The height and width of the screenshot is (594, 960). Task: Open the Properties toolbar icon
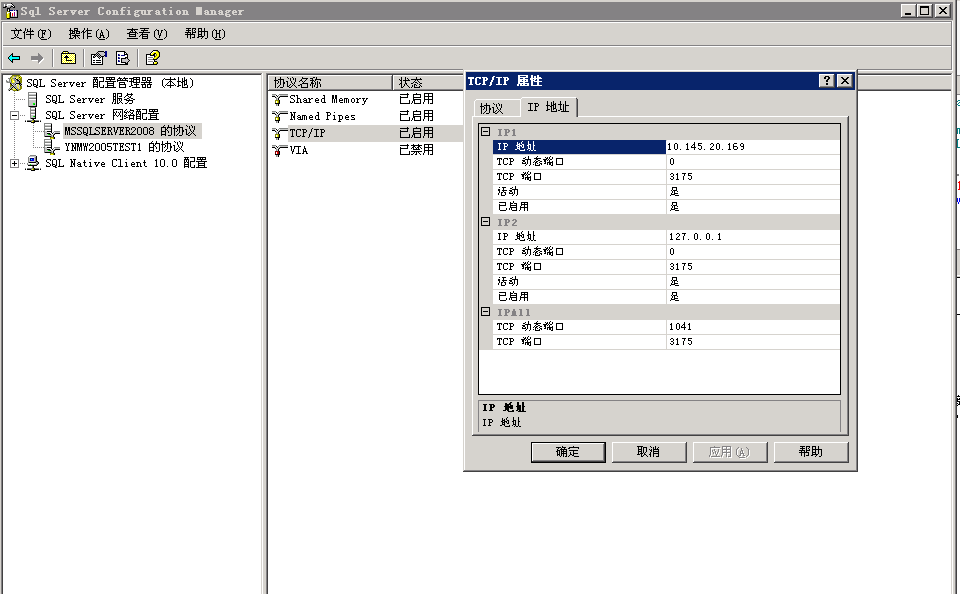pos(98,58)
